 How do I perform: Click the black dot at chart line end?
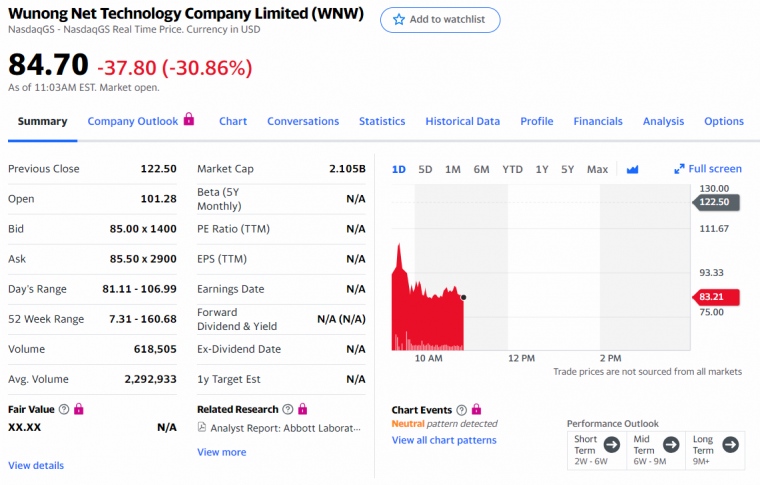(463, 297)
